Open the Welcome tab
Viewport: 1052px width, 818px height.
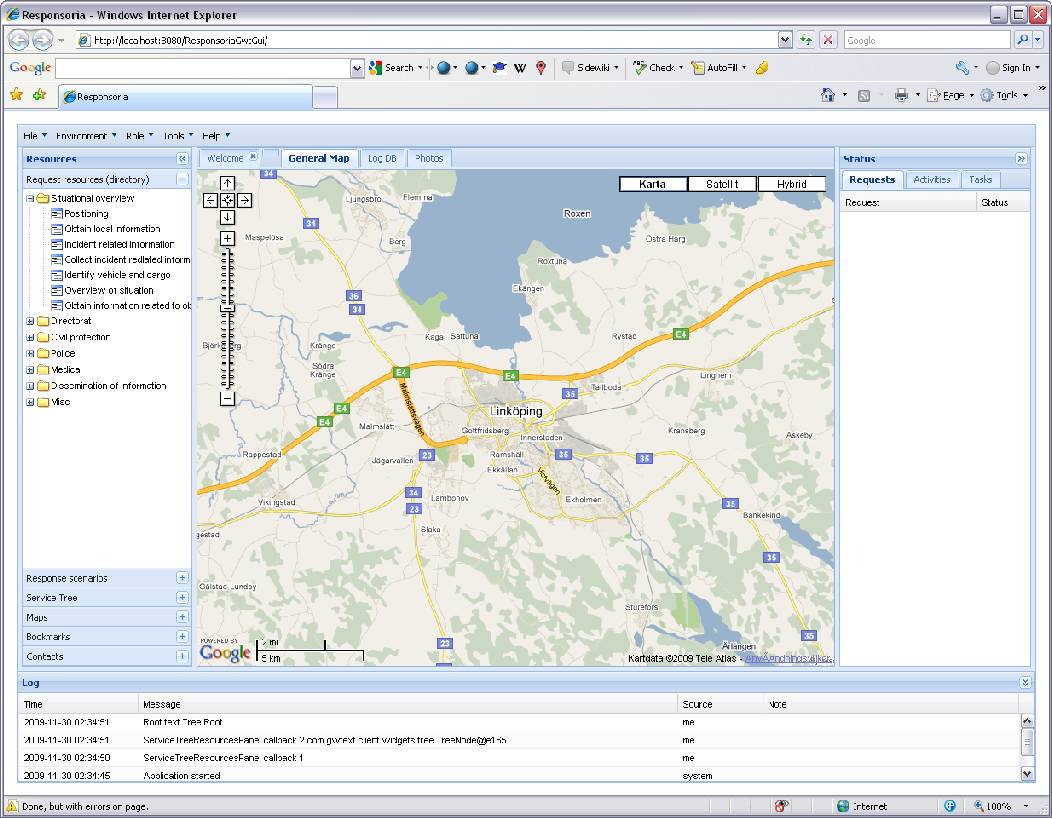[225, 158]
